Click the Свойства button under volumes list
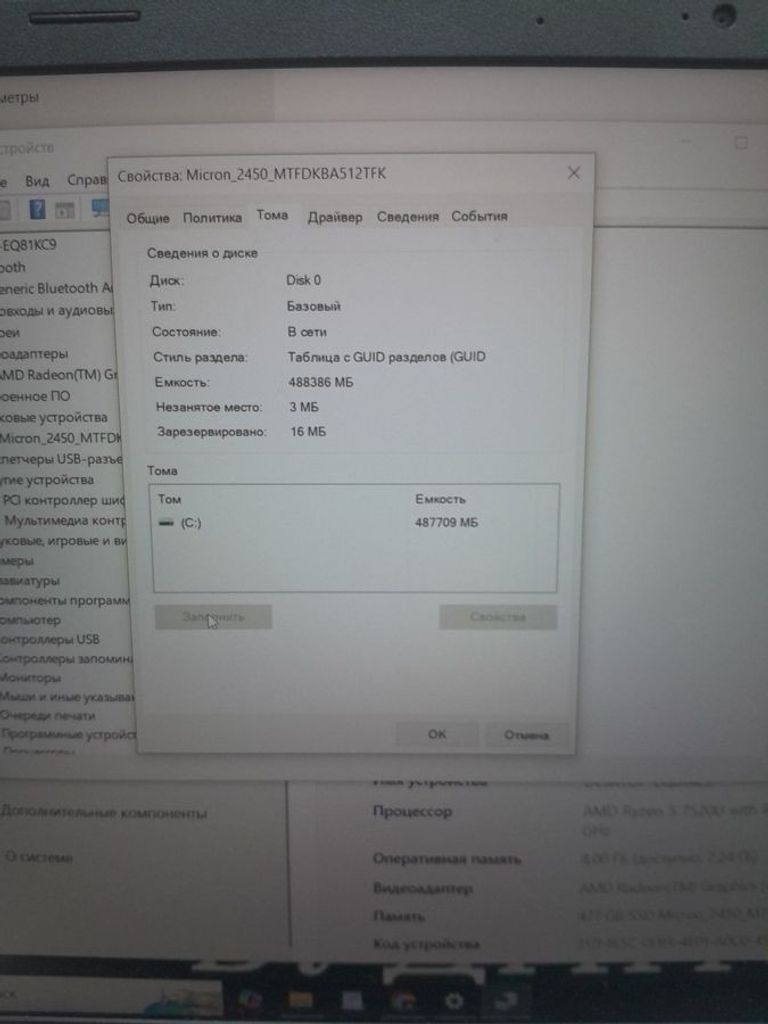 tap(497, 617)
